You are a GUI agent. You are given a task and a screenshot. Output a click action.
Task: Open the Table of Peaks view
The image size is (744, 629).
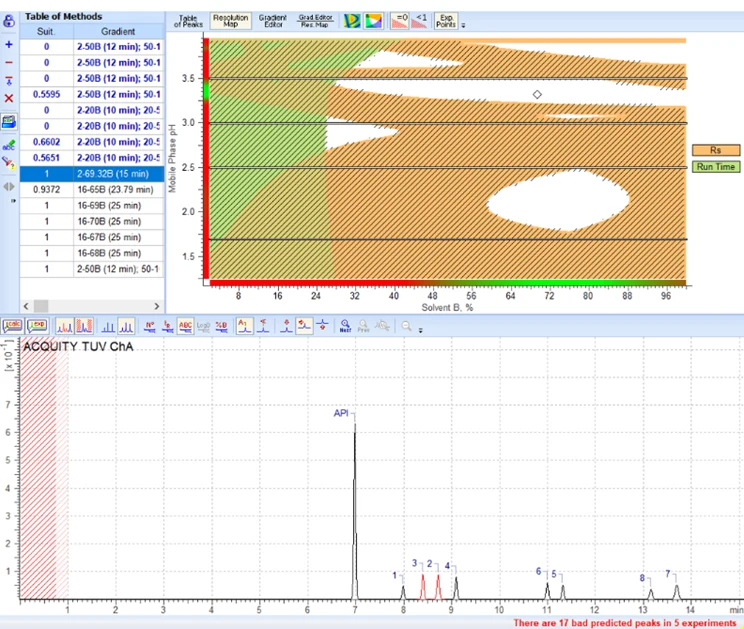tap(188, 21)
